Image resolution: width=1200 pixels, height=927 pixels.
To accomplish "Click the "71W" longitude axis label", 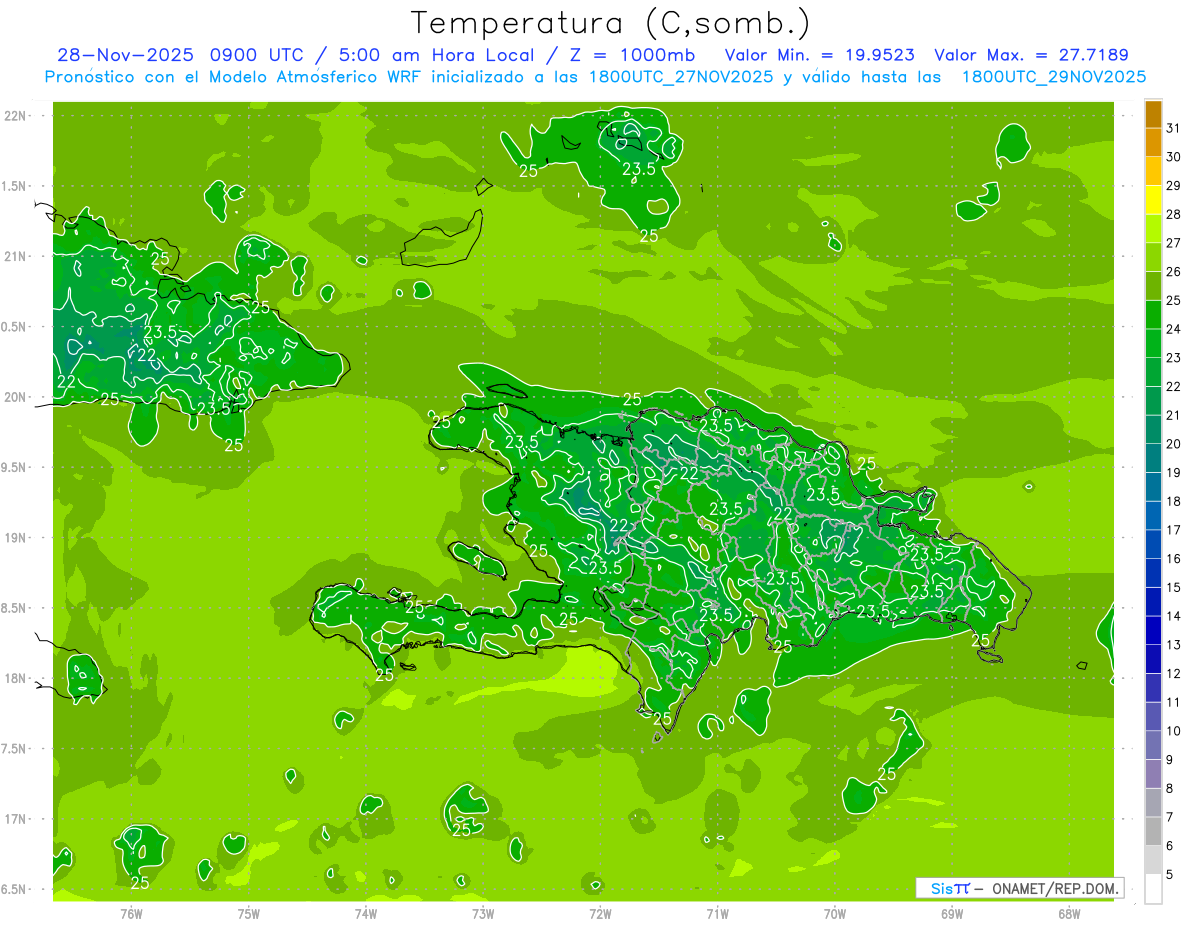I will (717, 913).
